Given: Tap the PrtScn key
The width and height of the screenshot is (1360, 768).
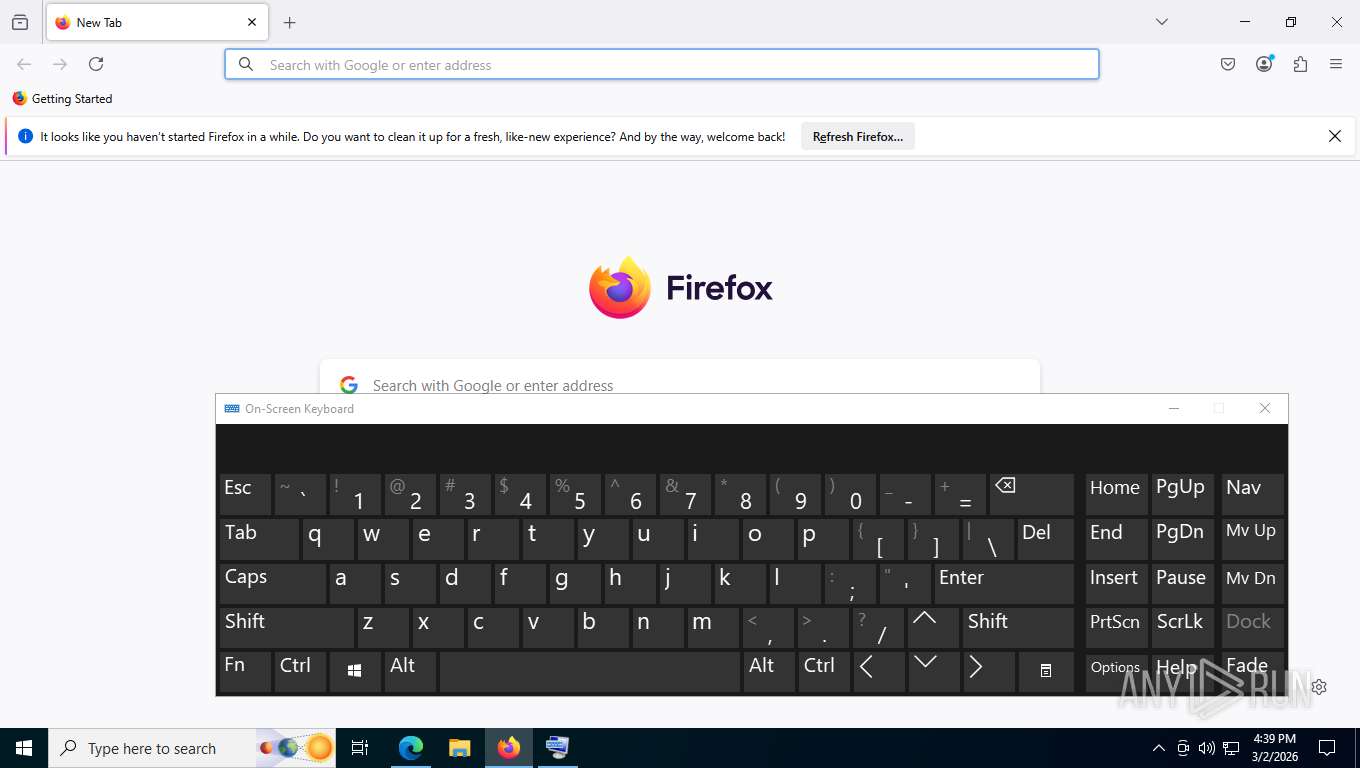Looking at the screenshot, I should [x=1116, y=628].
